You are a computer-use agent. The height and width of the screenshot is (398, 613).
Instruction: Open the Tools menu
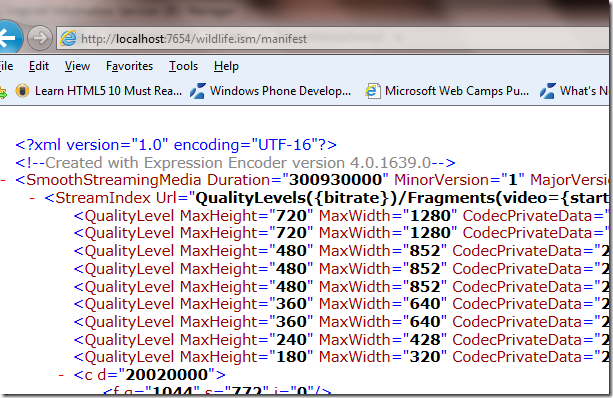pyautogui.click(x=183, y=66)
